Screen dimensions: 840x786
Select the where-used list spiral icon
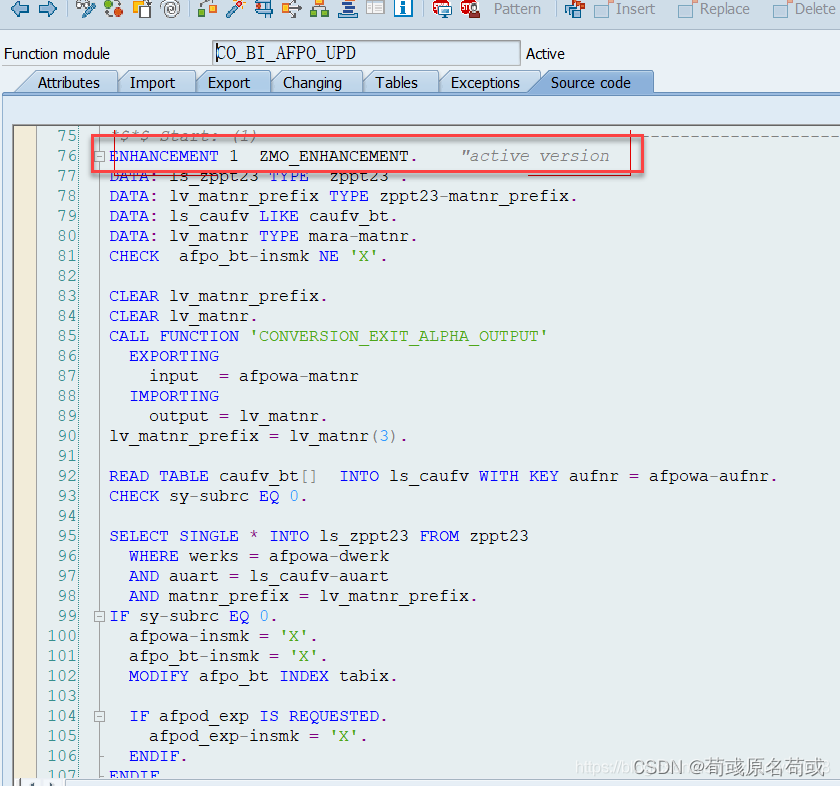pos(170,10)
